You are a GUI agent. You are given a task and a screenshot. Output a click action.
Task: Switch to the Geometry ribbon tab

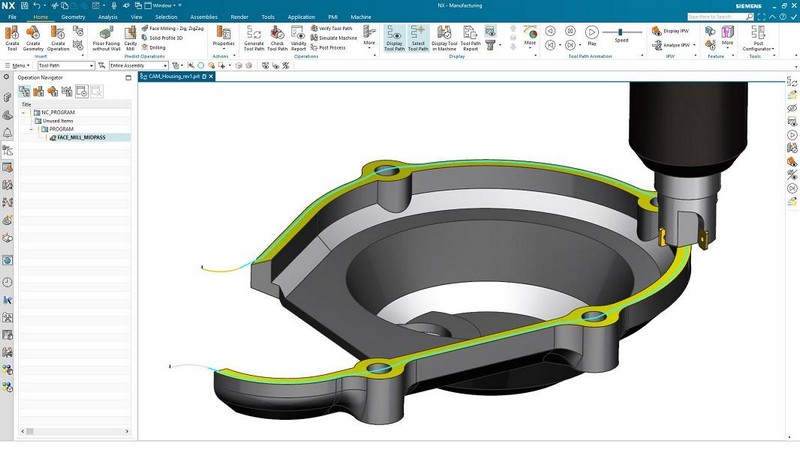[73, 17]
